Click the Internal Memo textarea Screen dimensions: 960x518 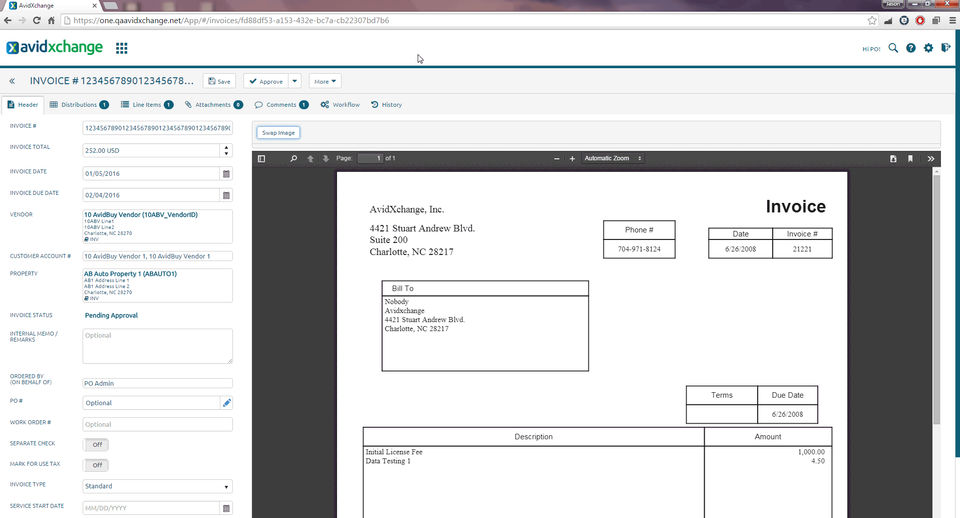(x=157, y=346)
